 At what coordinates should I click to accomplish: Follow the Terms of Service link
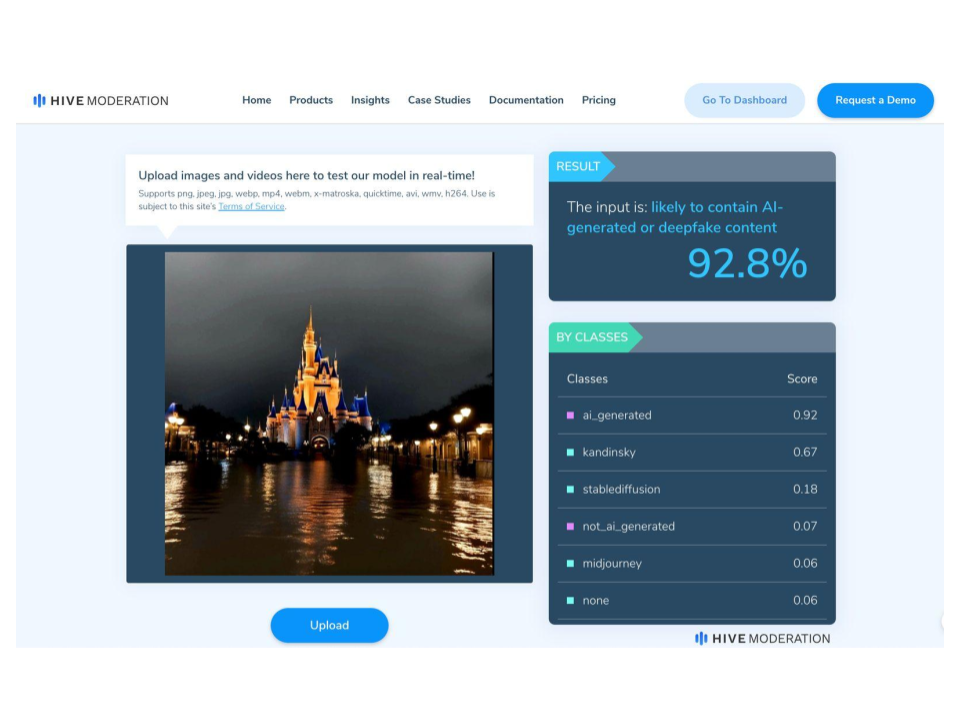(251, 206)
